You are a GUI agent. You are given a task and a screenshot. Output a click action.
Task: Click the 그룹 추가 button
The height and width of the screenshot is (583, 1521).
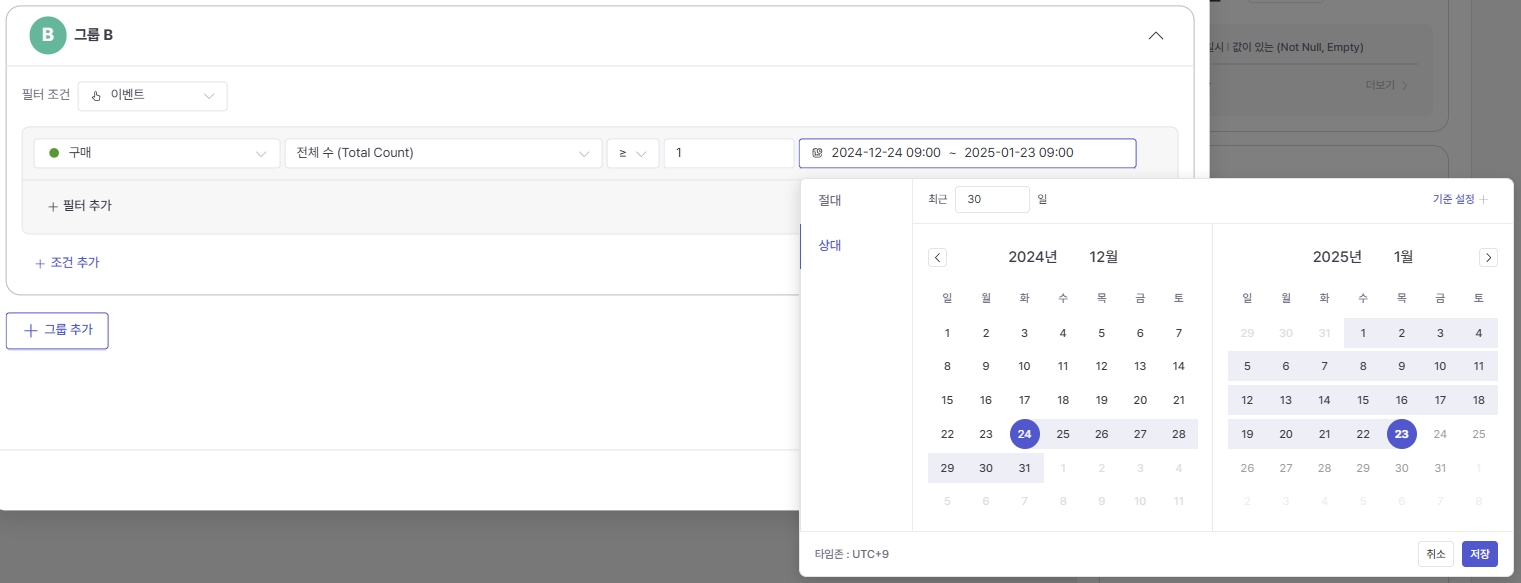pyautogui.click(x=57, y=331)
